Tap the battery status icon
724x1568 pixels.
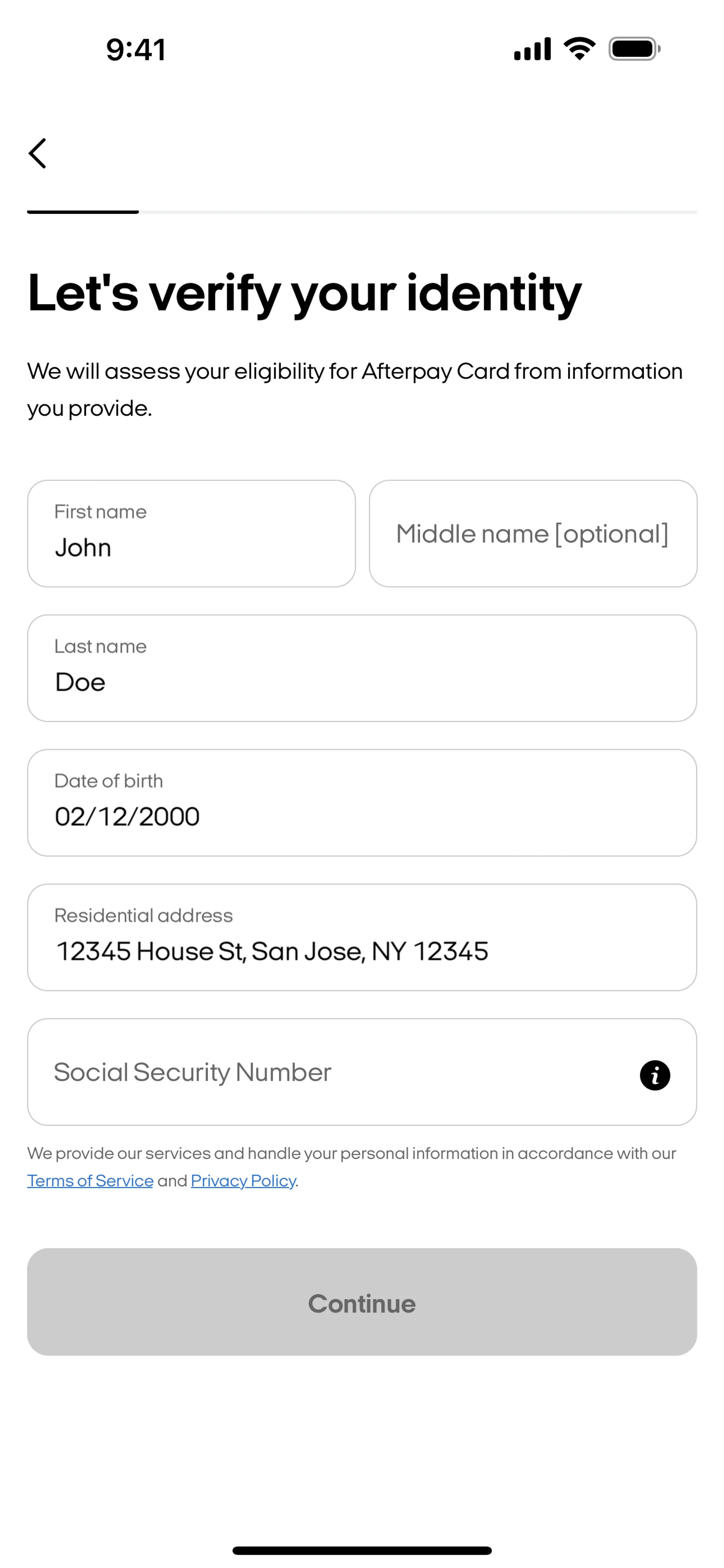tap(635, 49)
